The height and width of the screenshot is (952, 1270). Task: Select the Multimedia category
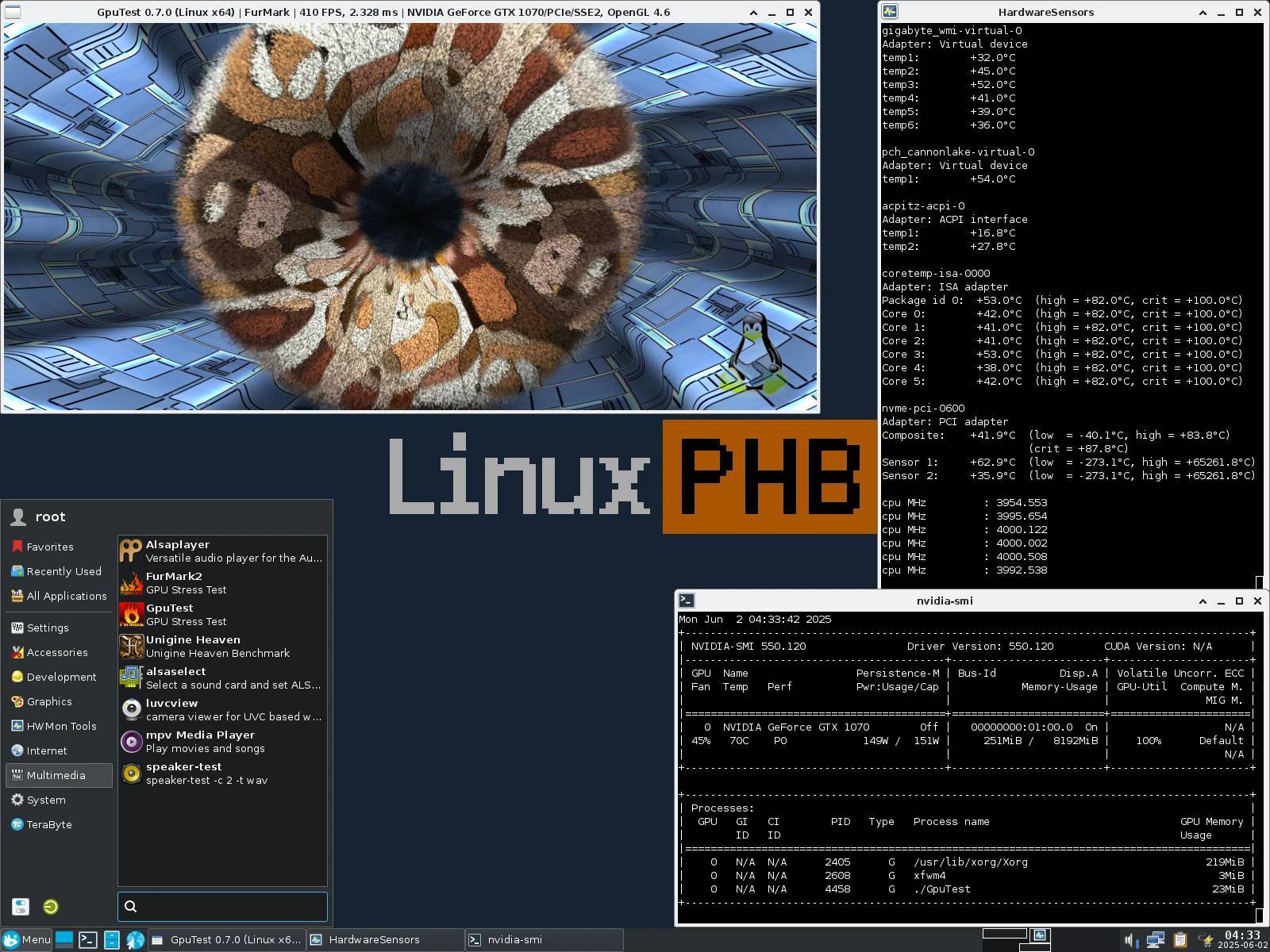59,775
